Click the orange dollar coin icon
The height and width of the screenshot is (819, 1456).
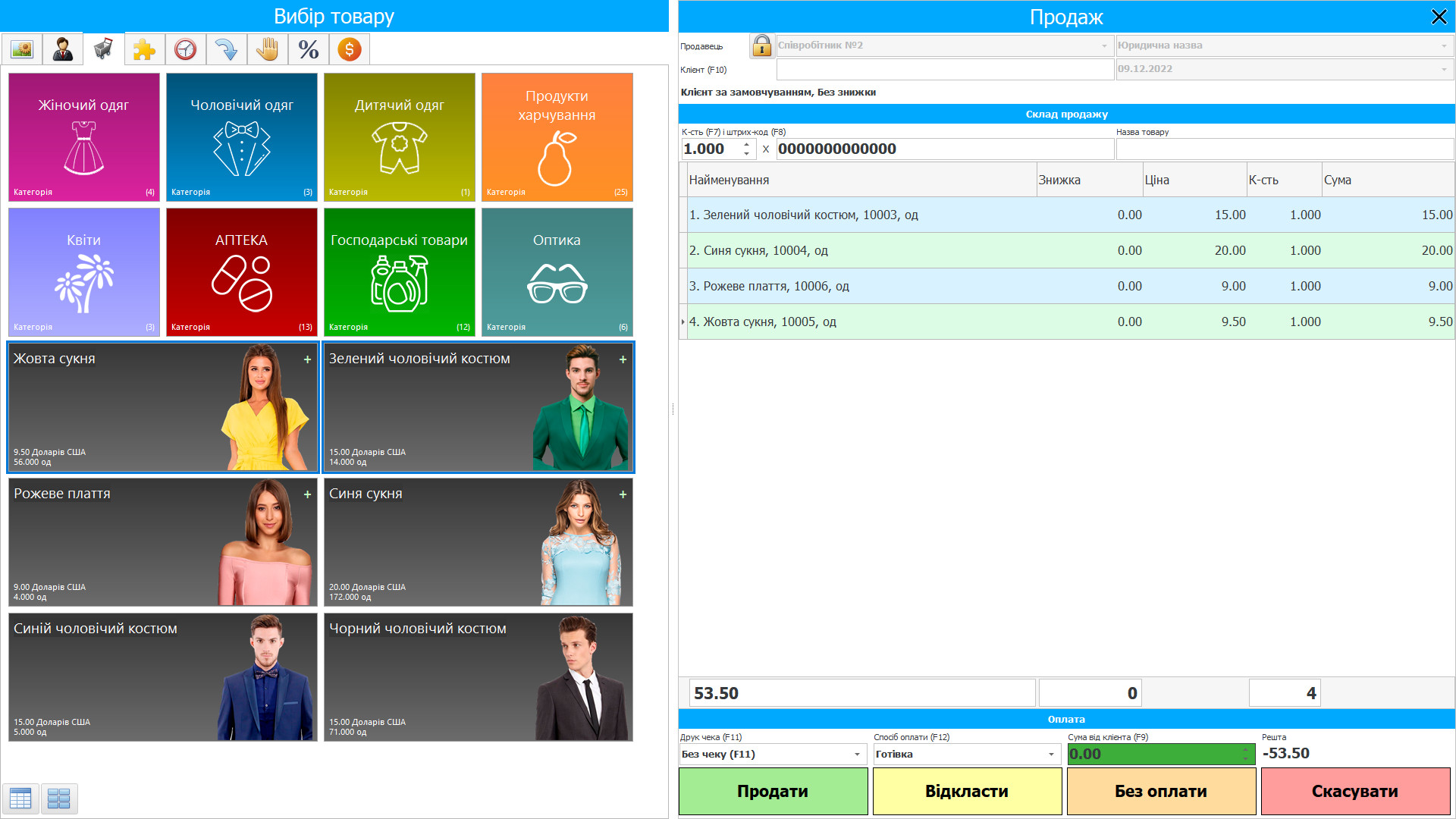click(349, 50)
